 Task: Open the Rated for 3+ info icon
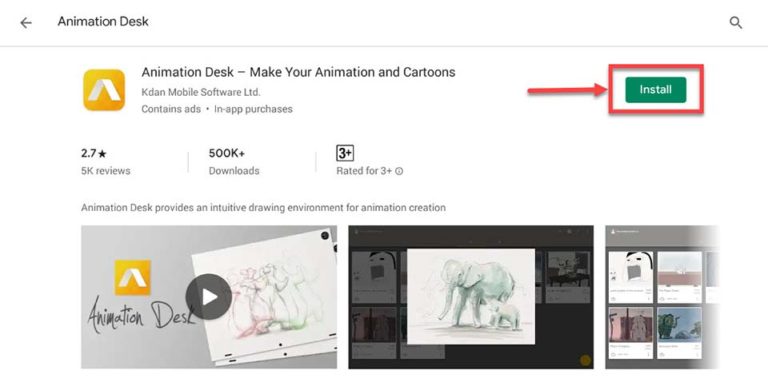(399, 171)
